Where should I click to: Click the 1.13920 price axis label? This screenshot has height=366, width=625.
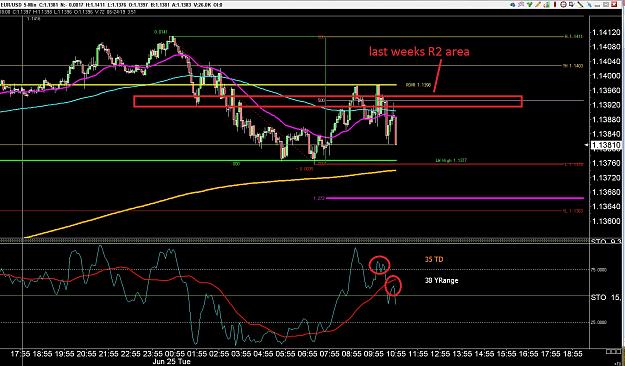(606, 105)
